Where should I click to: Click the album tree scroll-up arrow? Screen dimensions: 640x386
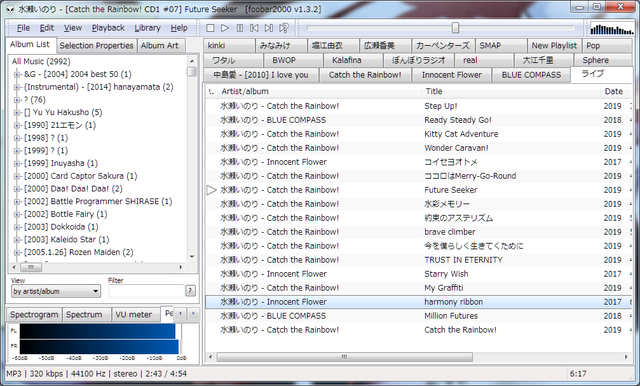point(192,61)
